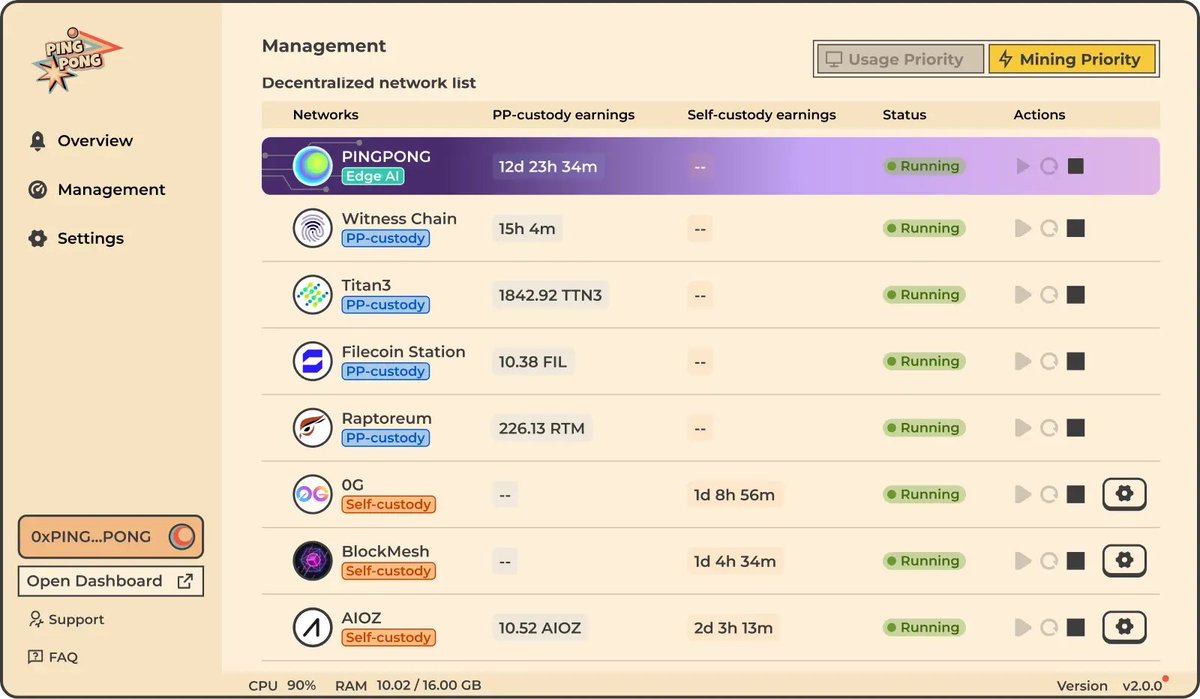Start the Filecoin Station network
This screenshot has height=699, width=1200.
[x=1022, y=361]
